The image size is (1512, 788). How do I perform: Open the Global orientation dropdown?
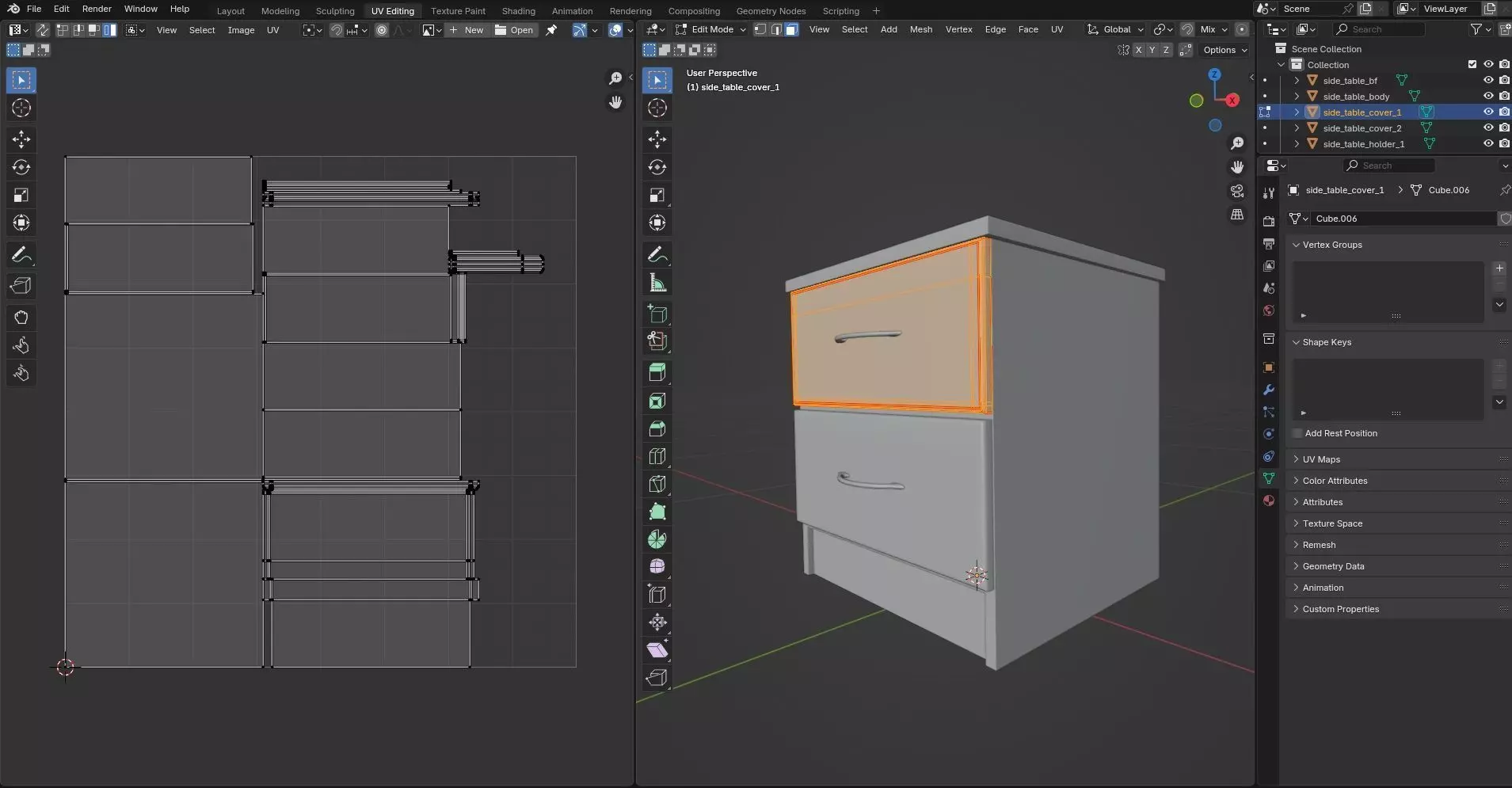tap(1115, 29)
